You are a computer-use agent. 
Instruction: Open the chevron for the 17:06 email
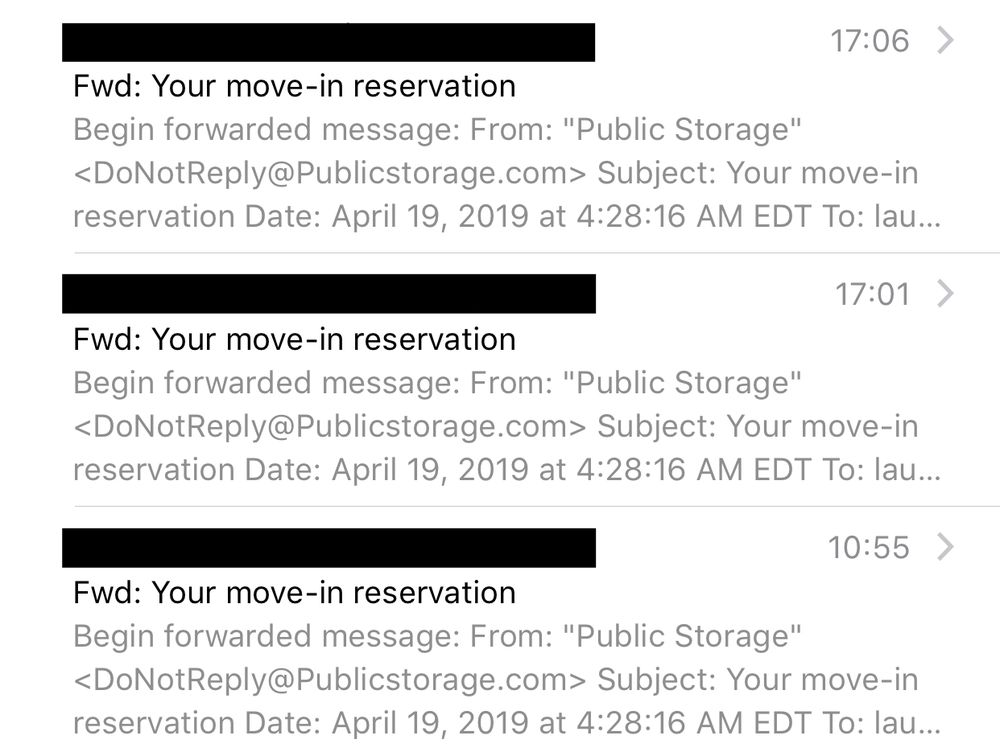(945, 41)
